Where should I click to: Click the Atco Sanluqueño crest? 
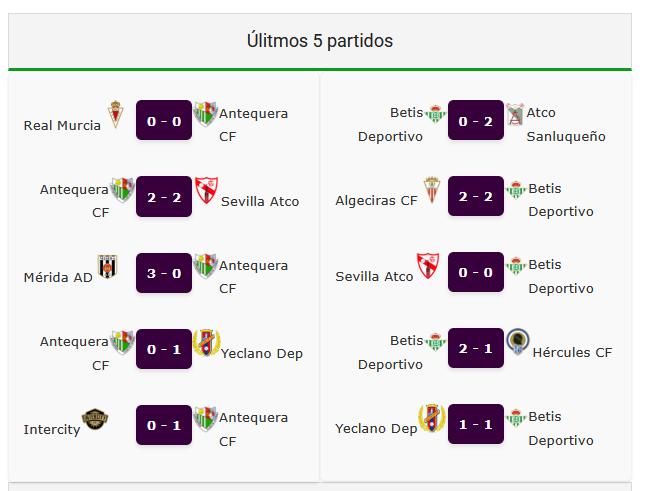pyautogui.click(x=515, y=114)
